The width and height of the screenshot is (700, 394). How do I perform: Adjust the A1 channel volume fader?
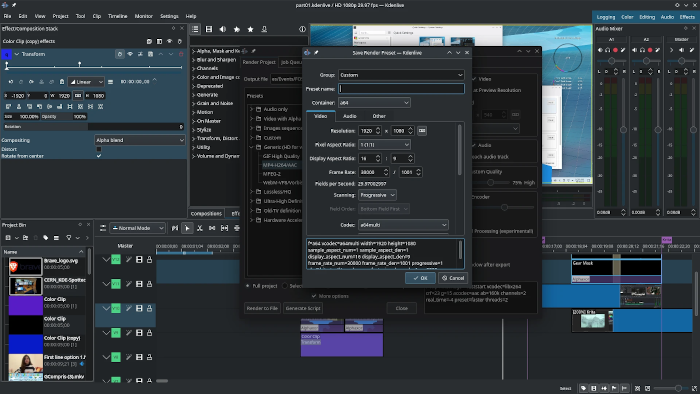(623, 129)
